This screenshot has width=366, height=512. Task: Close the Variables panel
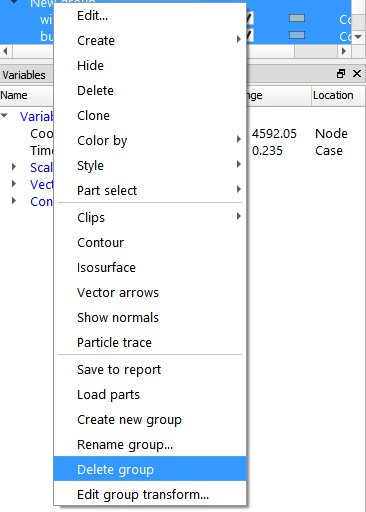[357, 74]
